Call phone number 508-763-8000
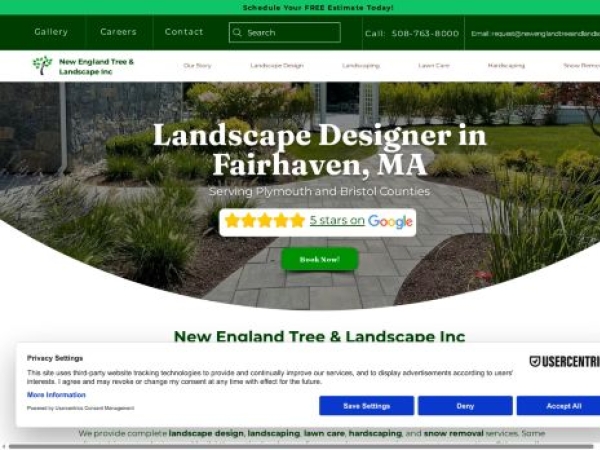The height and width of the screenshot is (450, 600). coord(425,33)
